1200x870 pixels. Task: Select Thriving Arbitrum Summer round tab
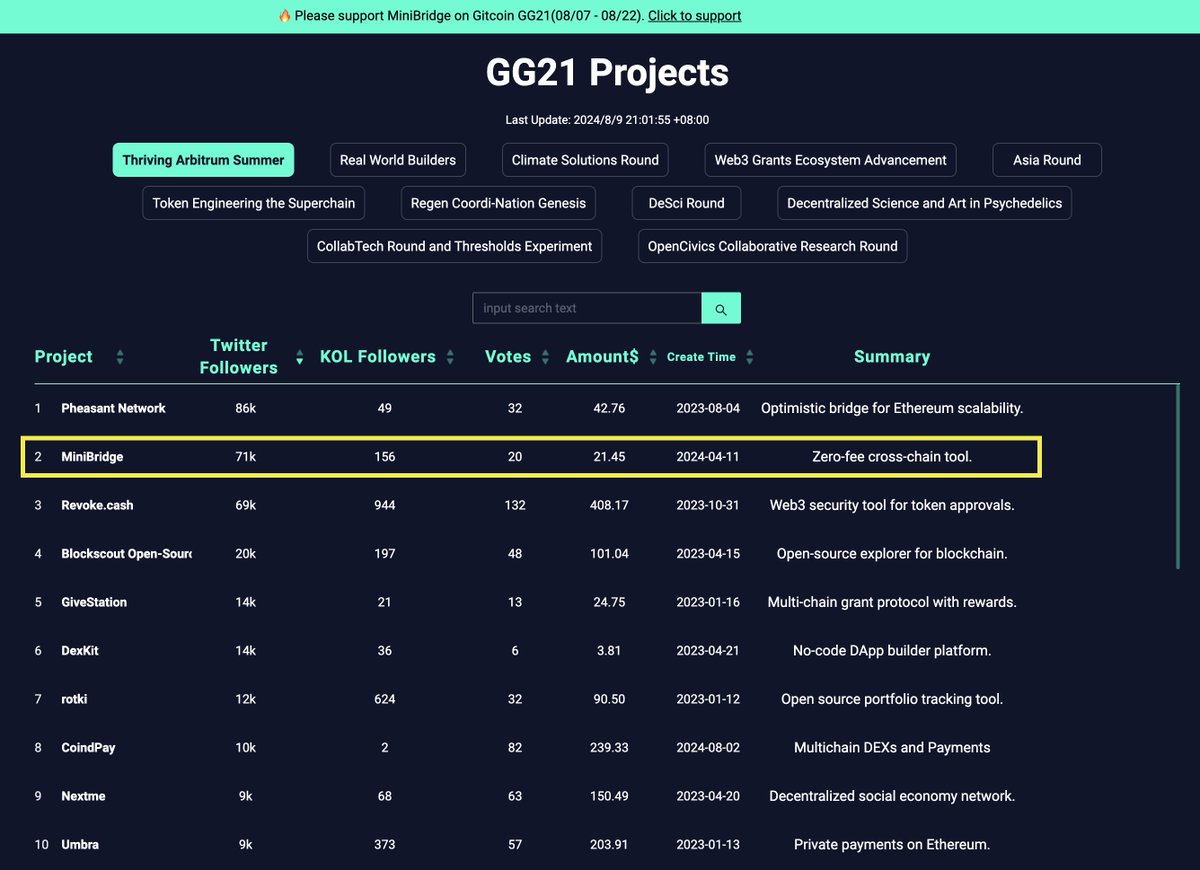coord(203,160)
